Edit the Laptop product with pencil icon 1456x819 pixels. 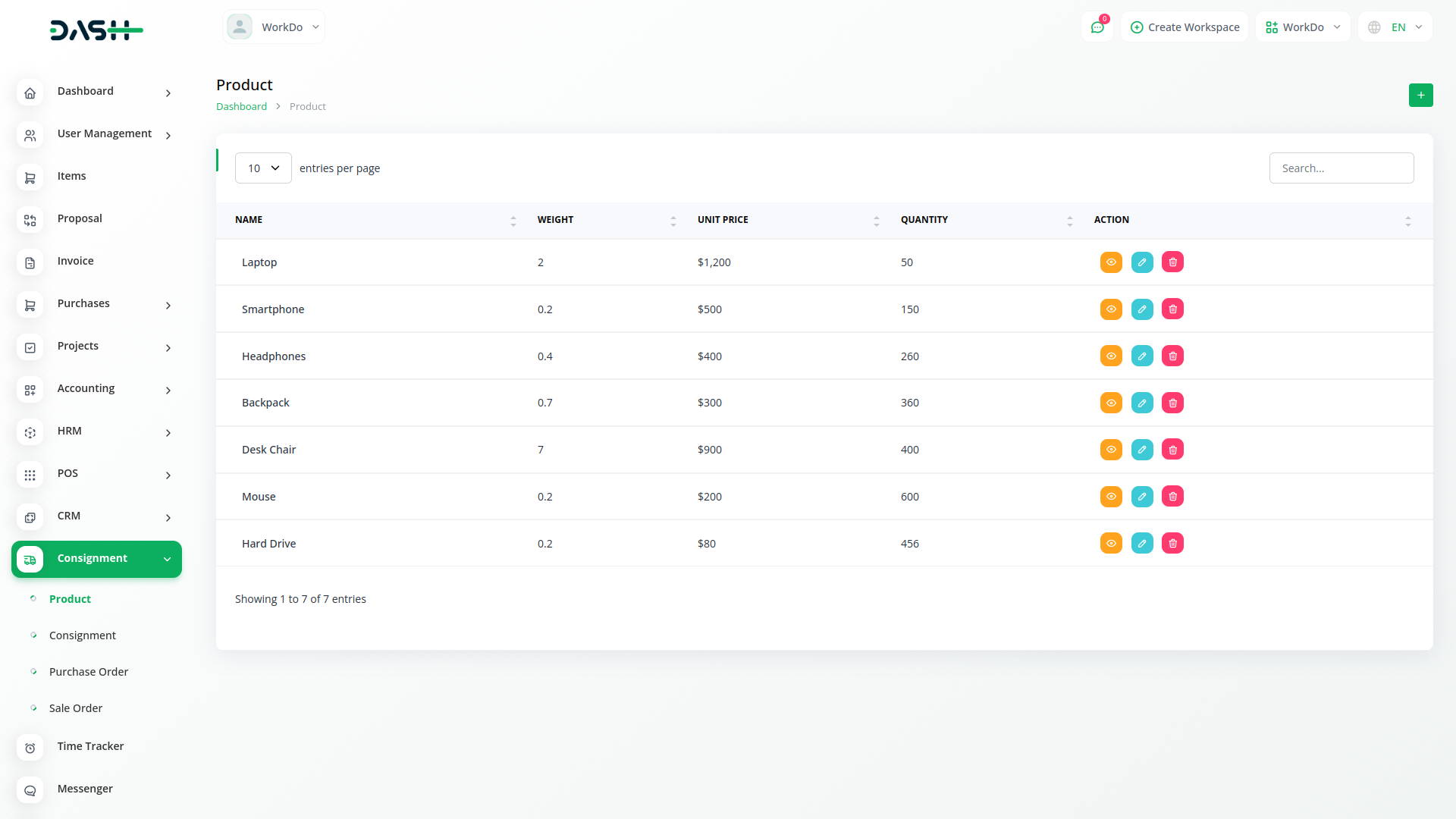[1142, 262]
